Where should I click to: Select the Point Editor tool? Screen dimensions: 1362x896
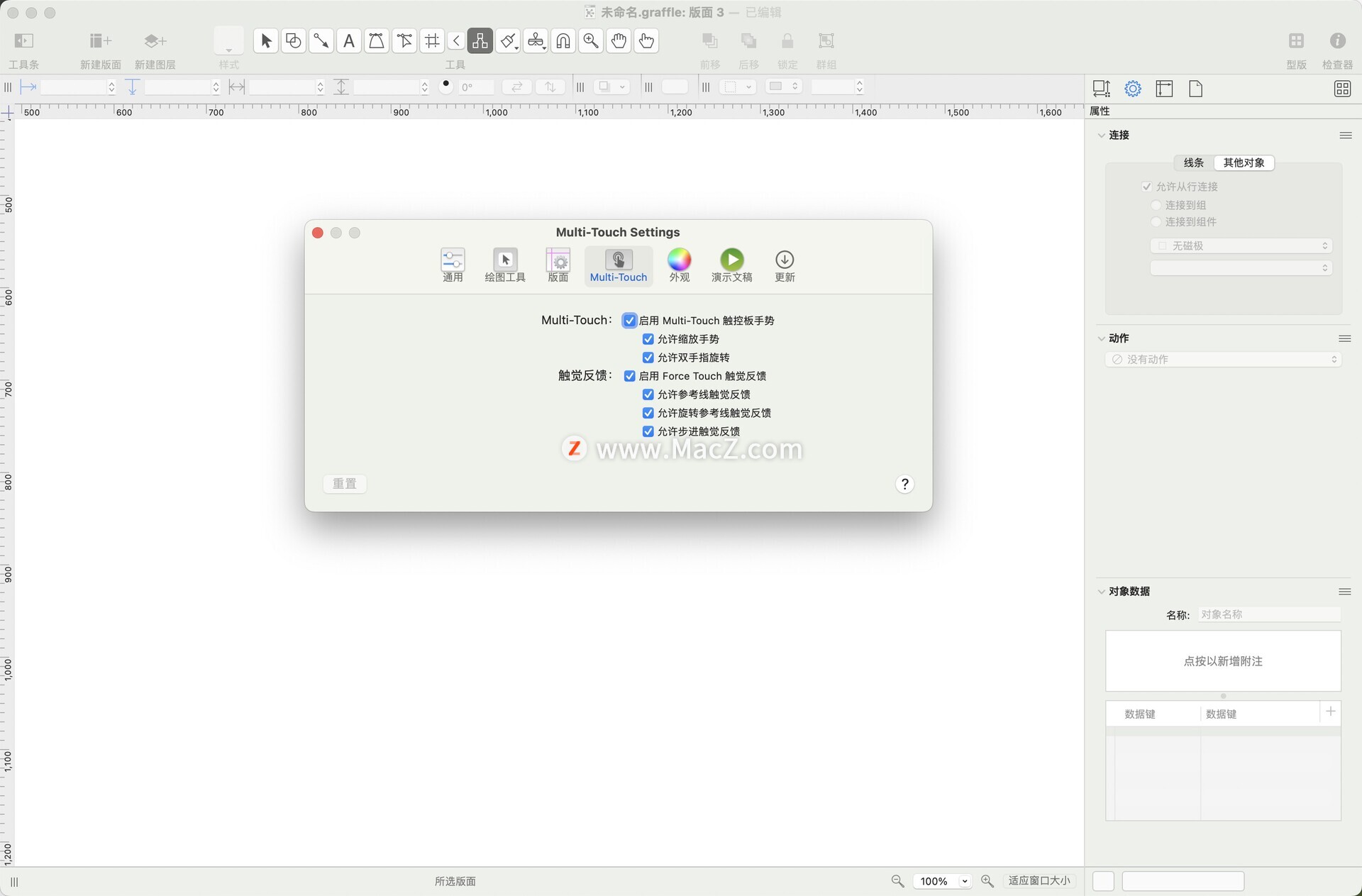point(404,41)
